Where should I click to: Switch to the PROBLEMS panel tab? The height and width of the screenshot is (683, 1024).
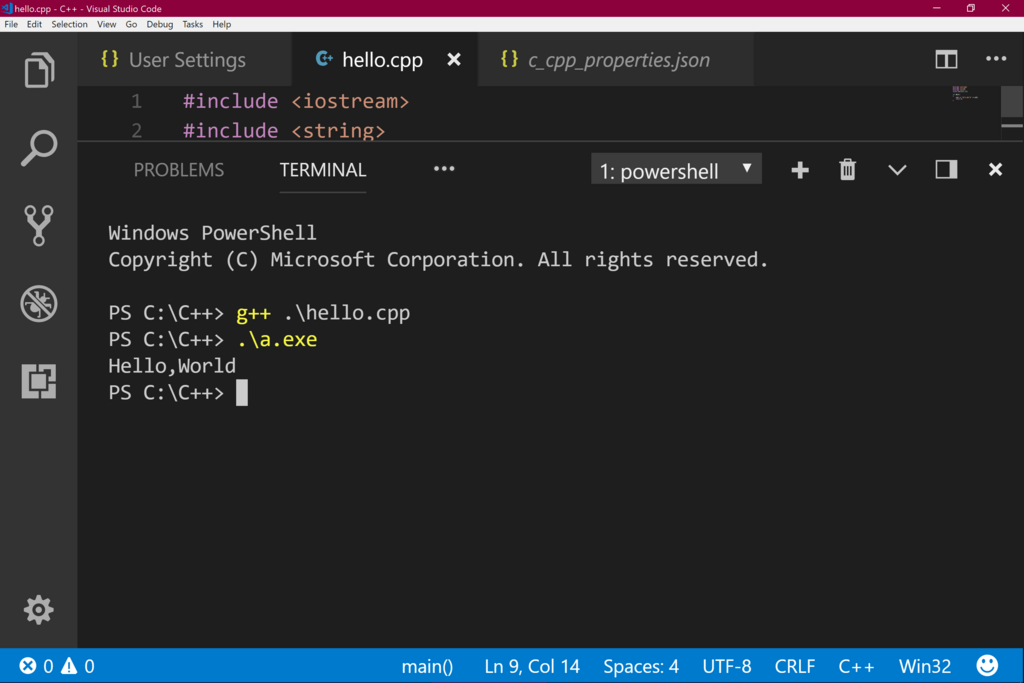tap(179, 170)
